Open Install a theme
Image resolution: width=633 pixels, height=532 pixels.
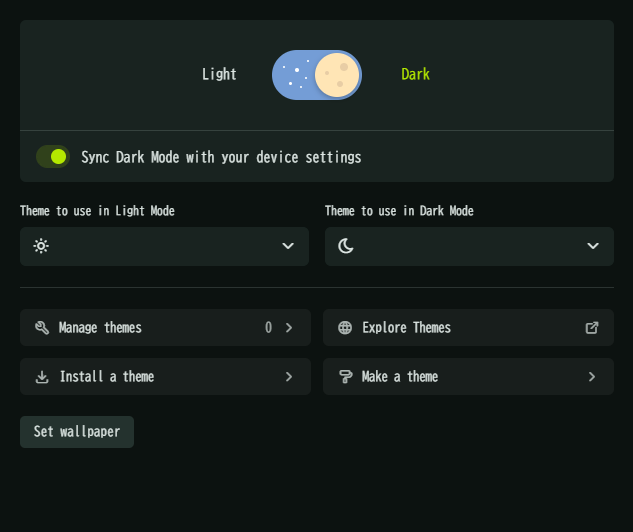tap(166, 377)
